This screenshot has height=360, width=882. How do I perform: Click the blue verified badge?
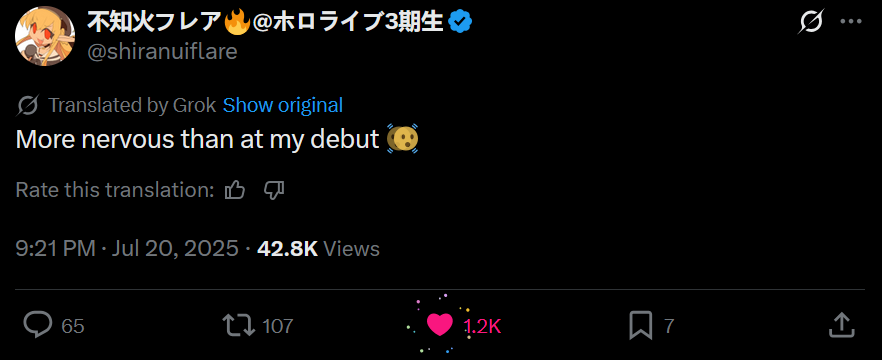(460, 22)
